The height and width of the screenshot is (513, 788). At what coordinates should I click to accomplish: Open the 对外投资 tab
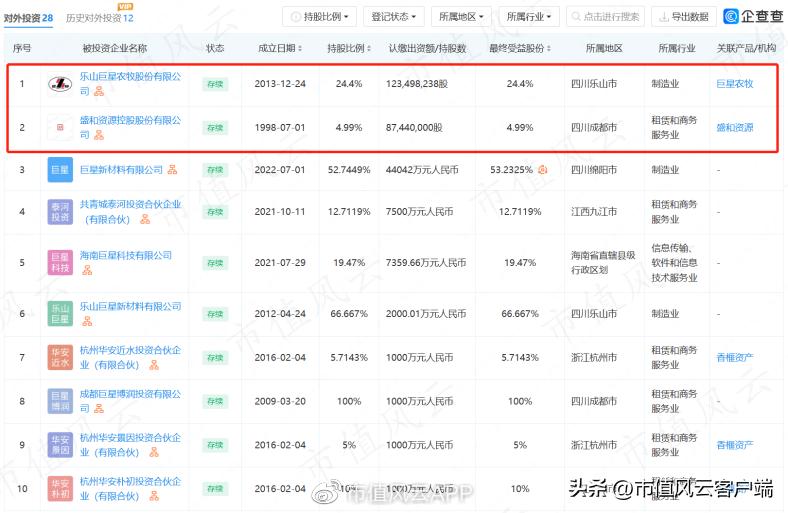[28, 18]
